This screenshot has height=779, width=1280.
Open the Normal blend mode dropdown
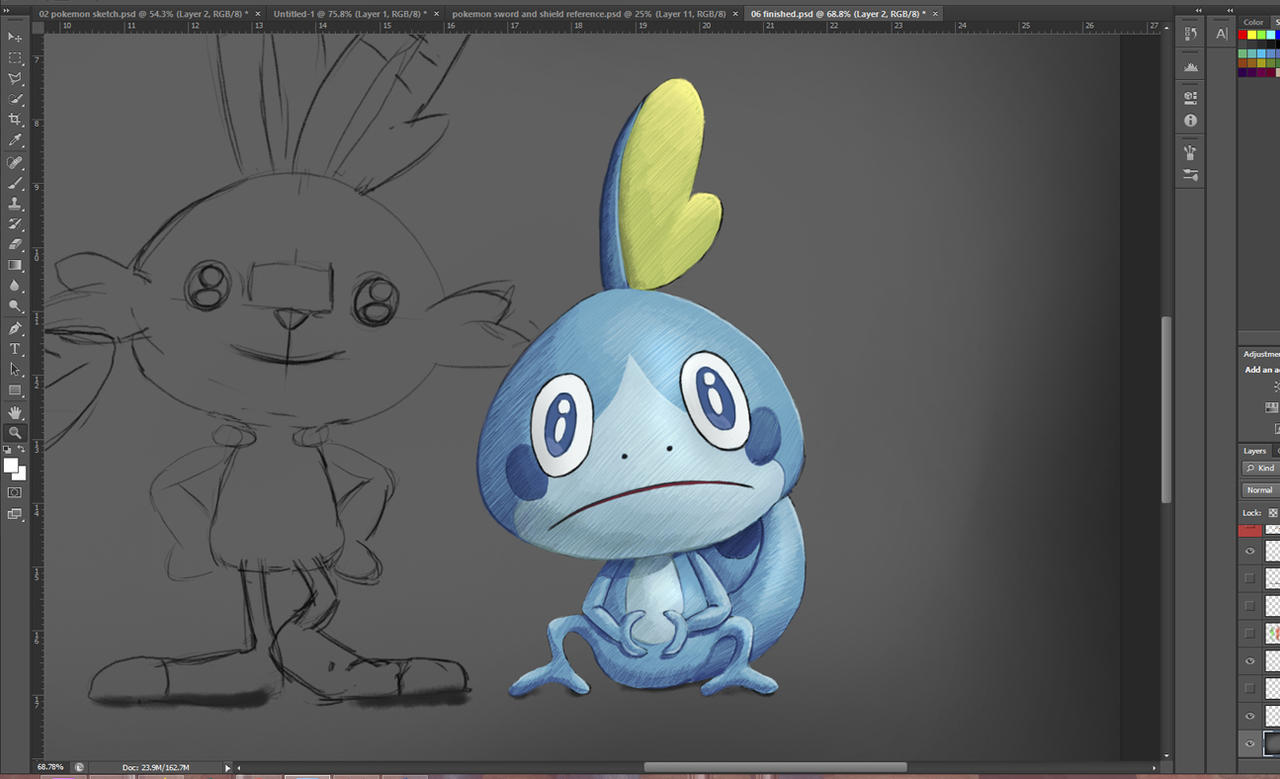(1261, 490)
